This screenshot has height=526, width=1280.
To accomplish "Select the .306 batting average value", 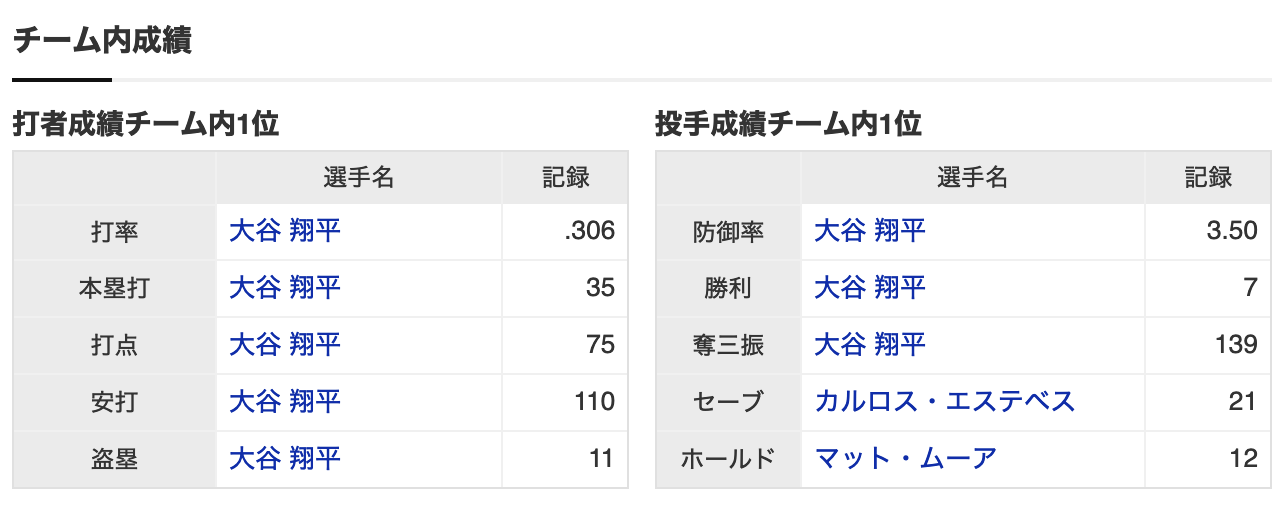I will [589, 232].
